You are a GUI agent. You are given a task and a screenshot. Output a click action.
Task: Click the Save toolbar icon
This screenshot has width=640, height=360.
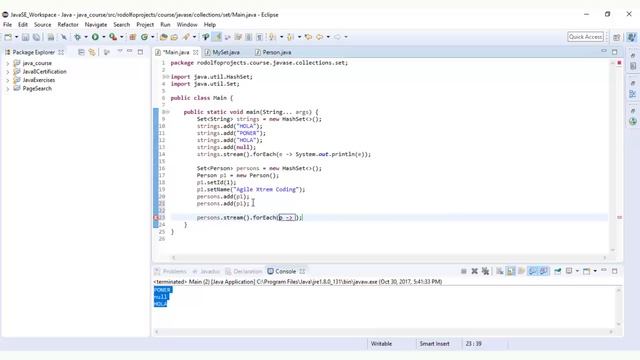(x=25, y=37)
